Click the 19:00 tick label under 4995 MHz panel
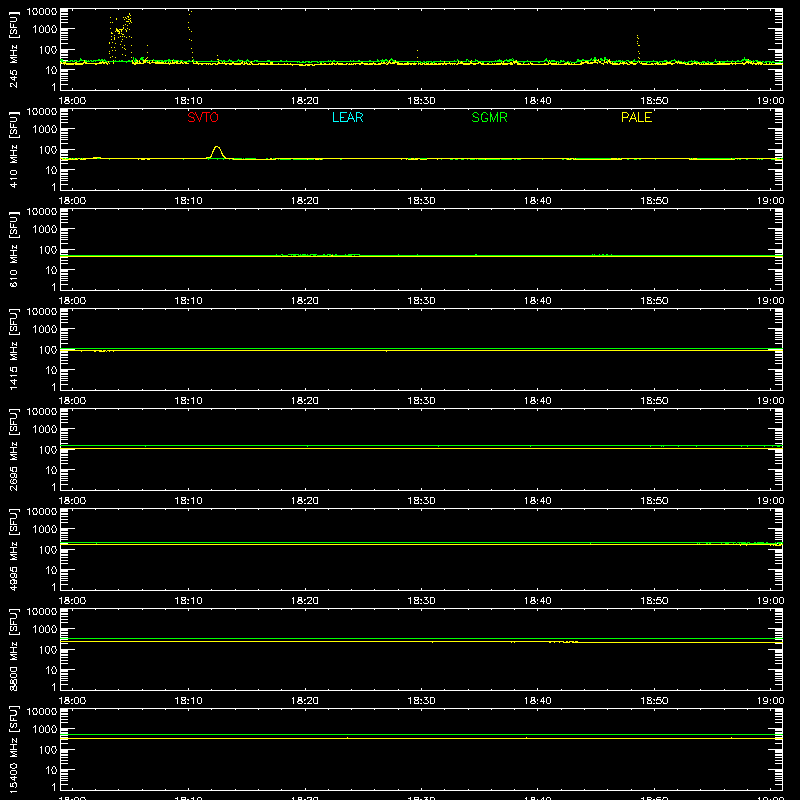This screenshot has height=800, width=800. 770,601
